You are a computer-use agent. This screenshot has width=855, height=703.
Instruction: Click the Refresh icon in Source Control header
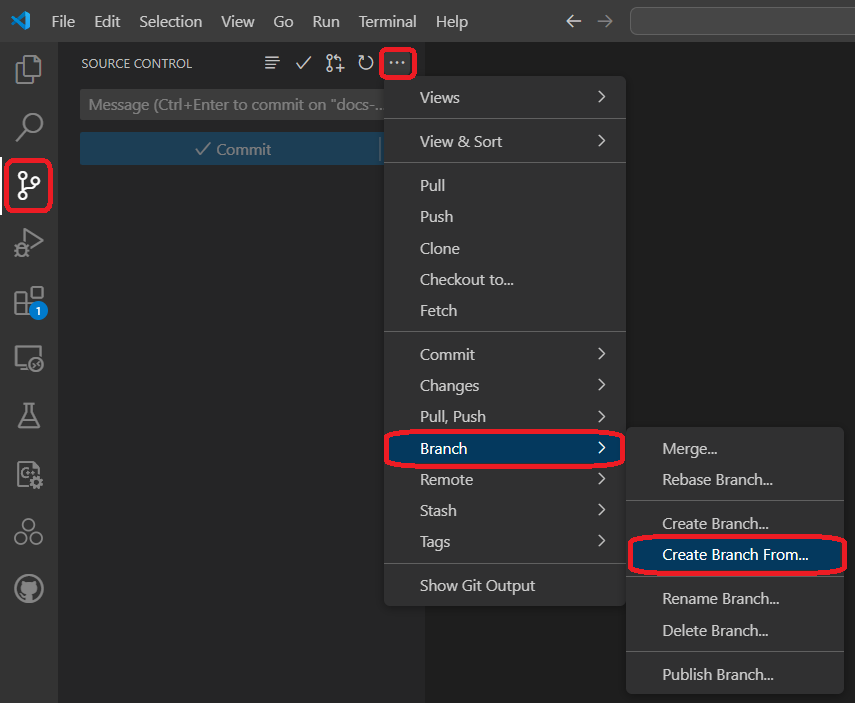366,63
